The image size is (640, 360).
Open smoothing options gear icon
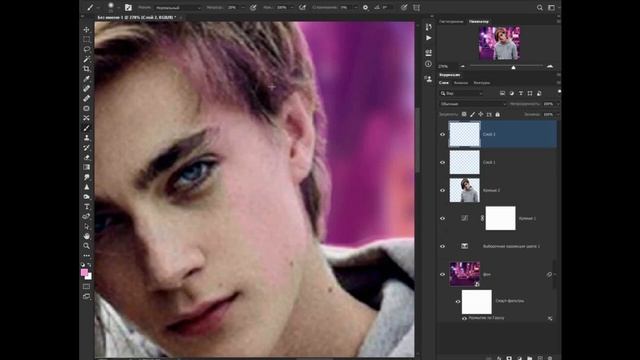[x=365, y=7]
